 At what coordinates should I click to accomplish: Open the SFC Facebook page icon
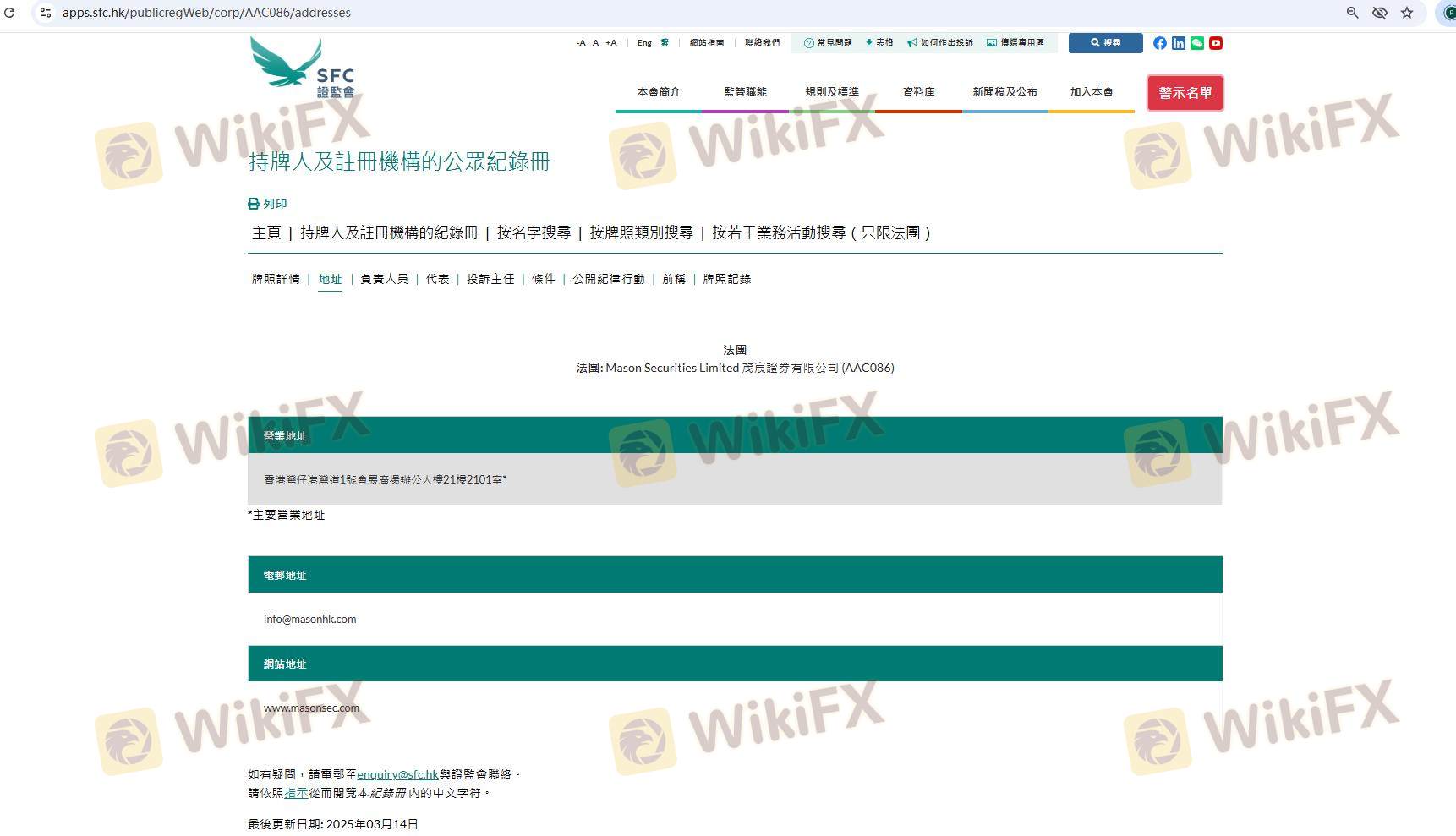coord(1160,43)
